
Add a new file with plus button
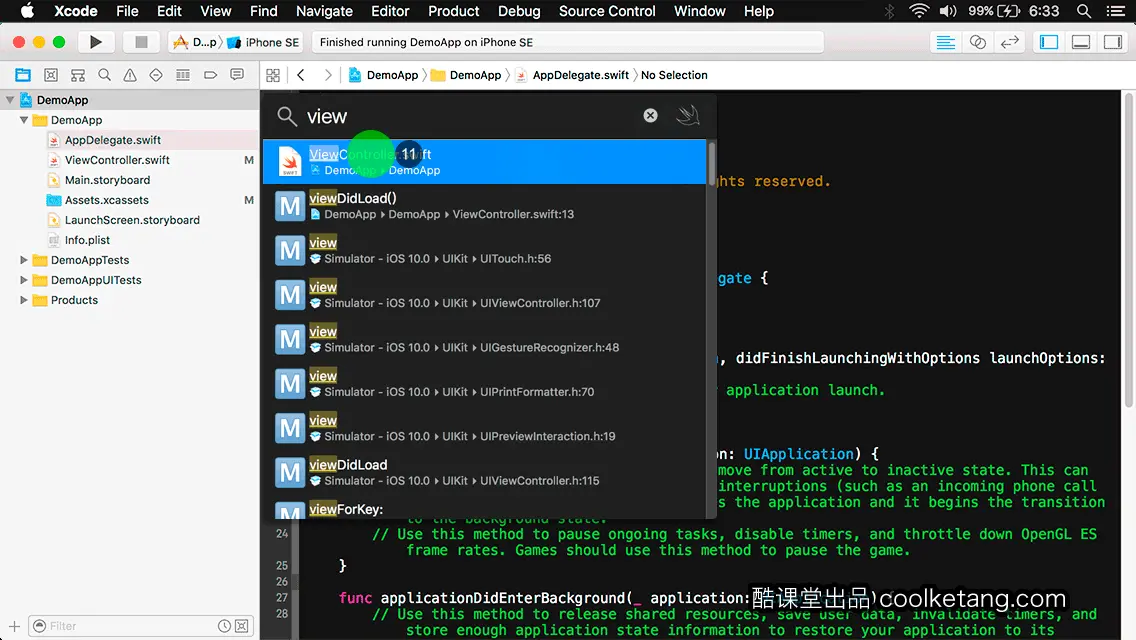click(x=14, y=626)
